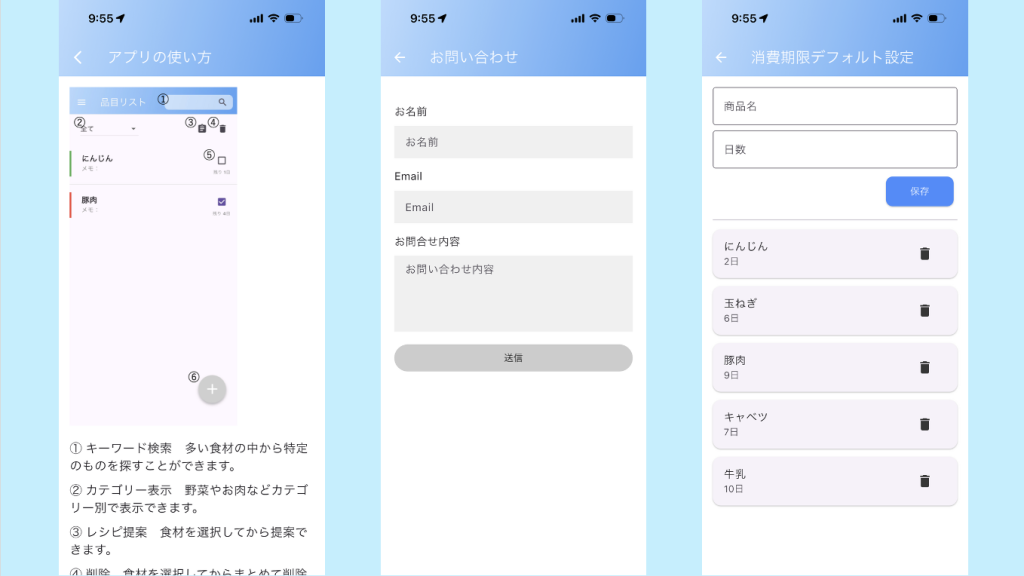The image size is (1024, 576).
Task: Tap back arrow on お問い合わせ screen
Action: pos(400,57)
